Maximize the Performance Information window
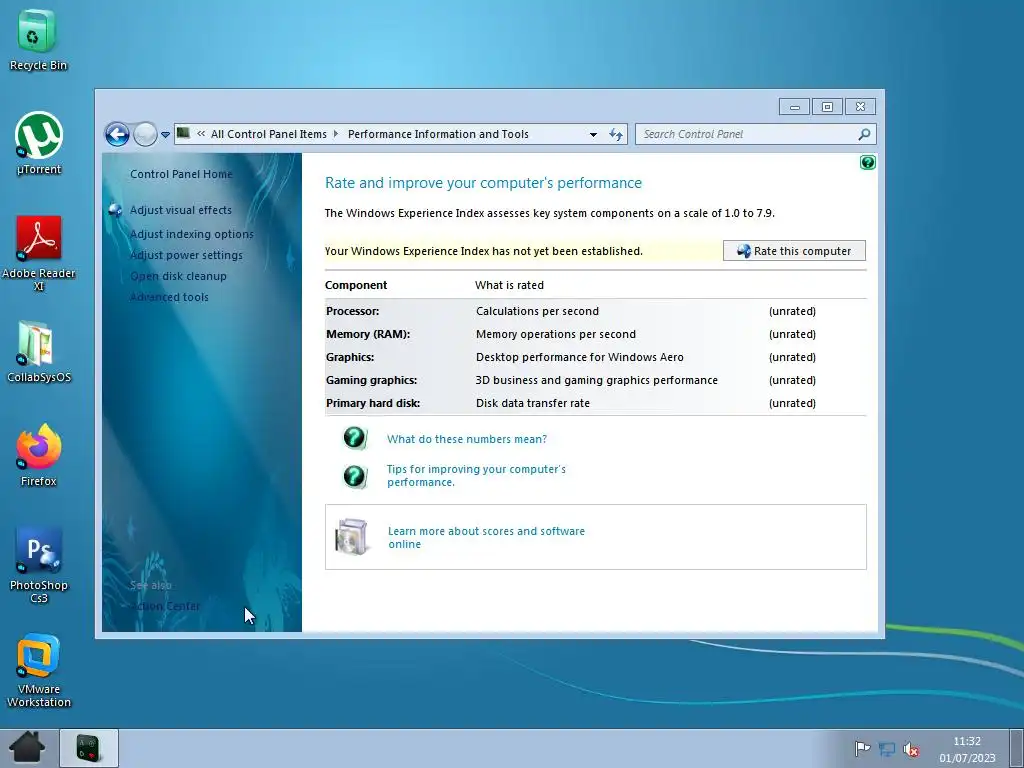The width and height of the screenshot is (1024, 768). (x=827, y=106)
